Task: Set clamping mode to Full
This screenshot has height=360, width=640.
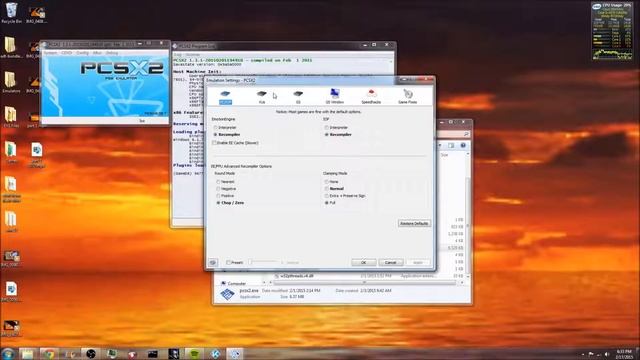Action: (x=330, y=203)
